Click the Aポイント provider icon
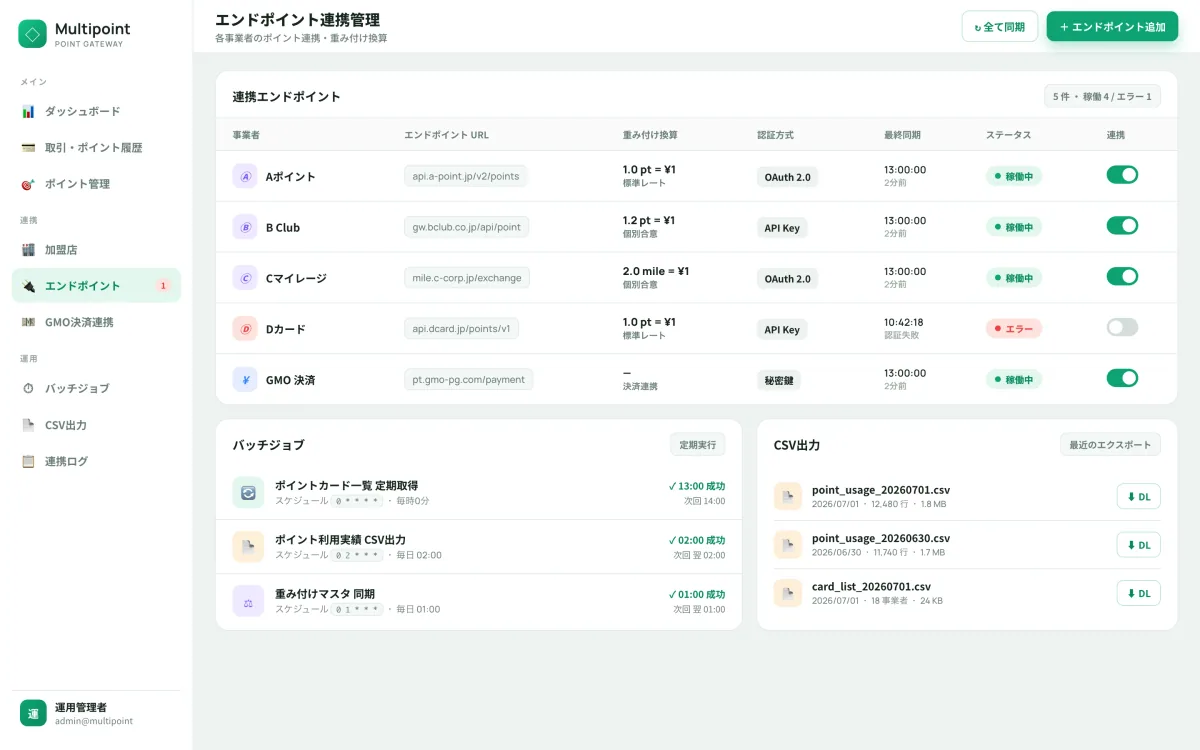The image size is (1200, 750). [x=245, y=176]
